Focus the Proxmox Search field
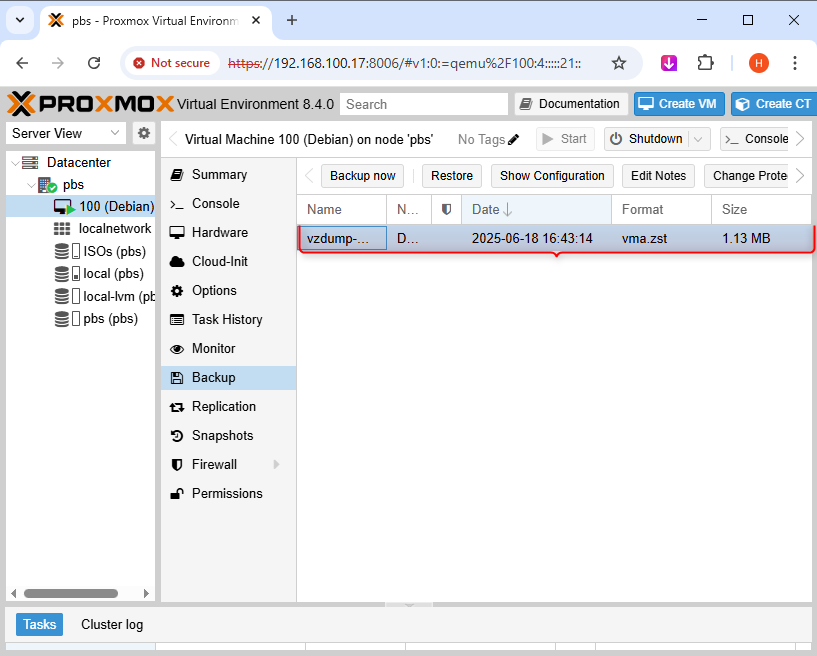 pyautogui.click(x=424, y=104)
